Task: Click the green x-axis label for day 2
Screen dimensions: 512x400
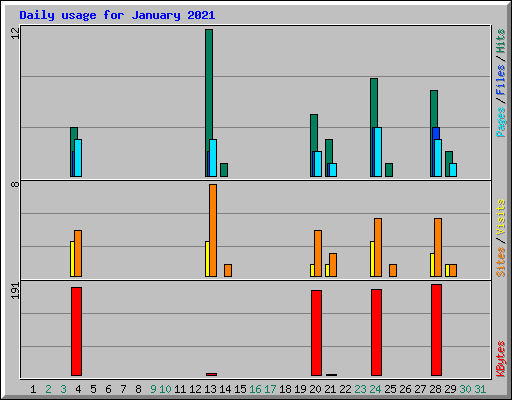Action: [48, 389]
